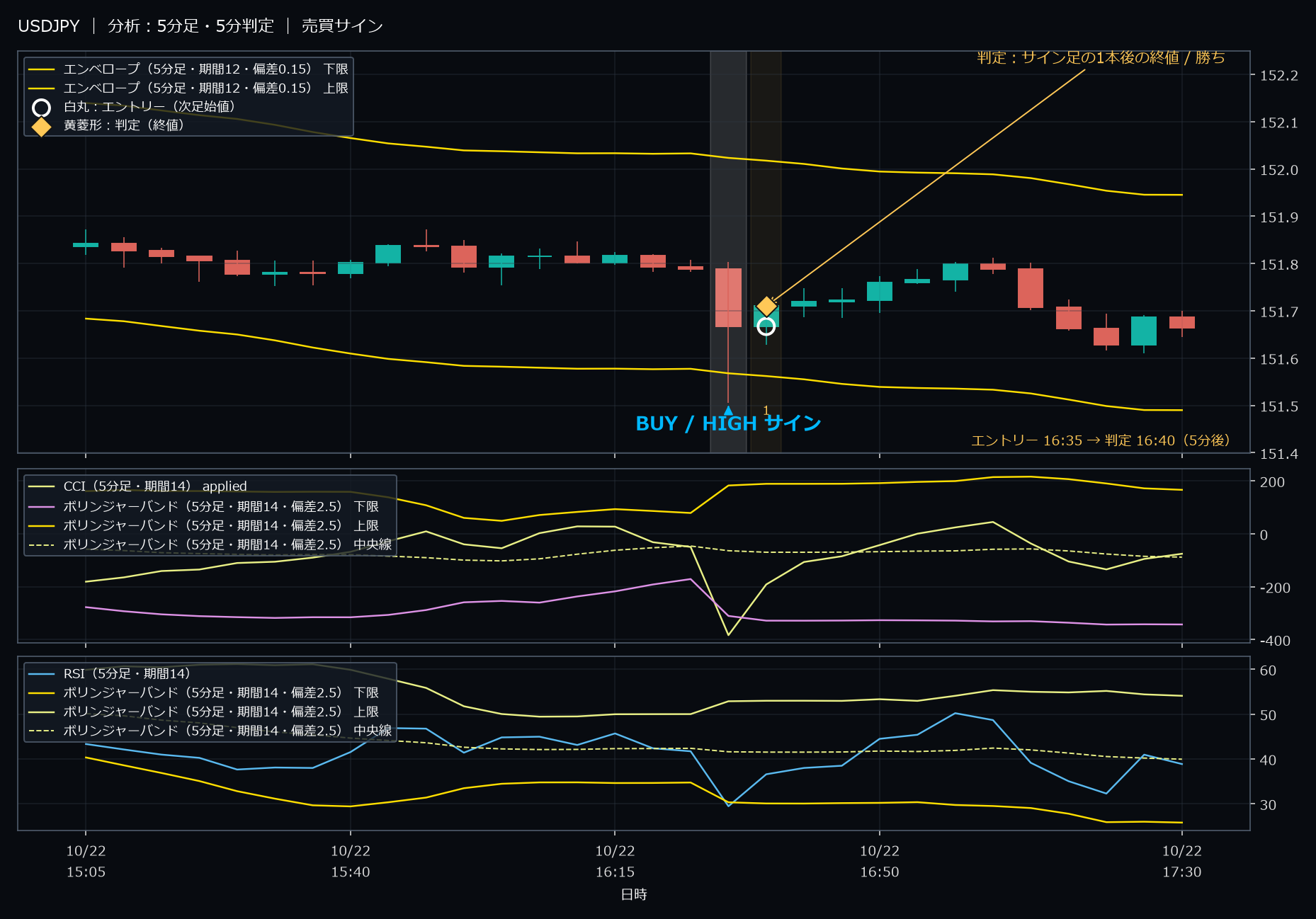The image size is (1316, 919).
Task: Click the RSI panel 'ボリンジャーバンド 中央線' legend entry
Action: tap(210, 730)
